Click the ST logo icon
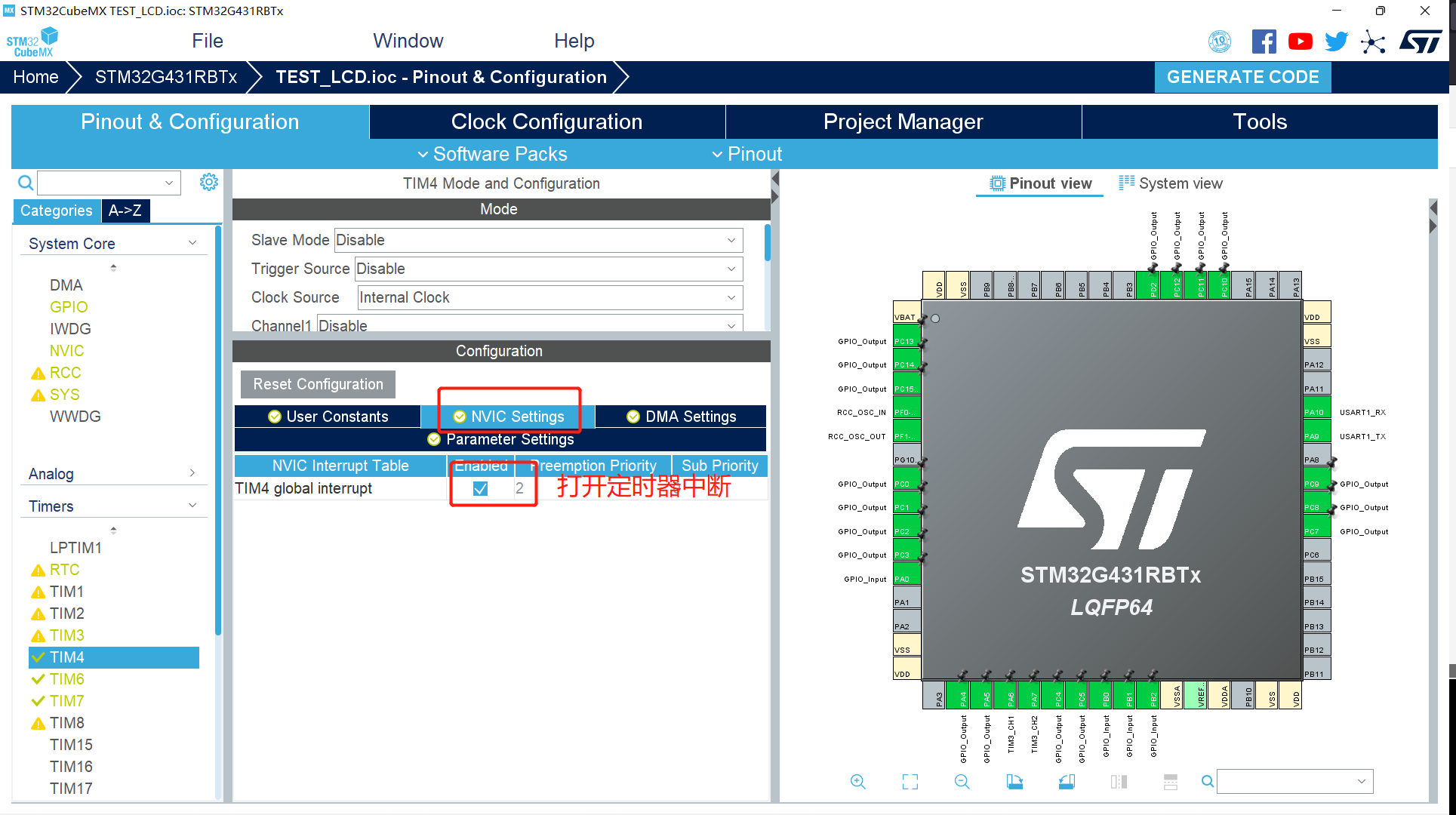Screen dimensions: 1456x815 (1421, 42)
